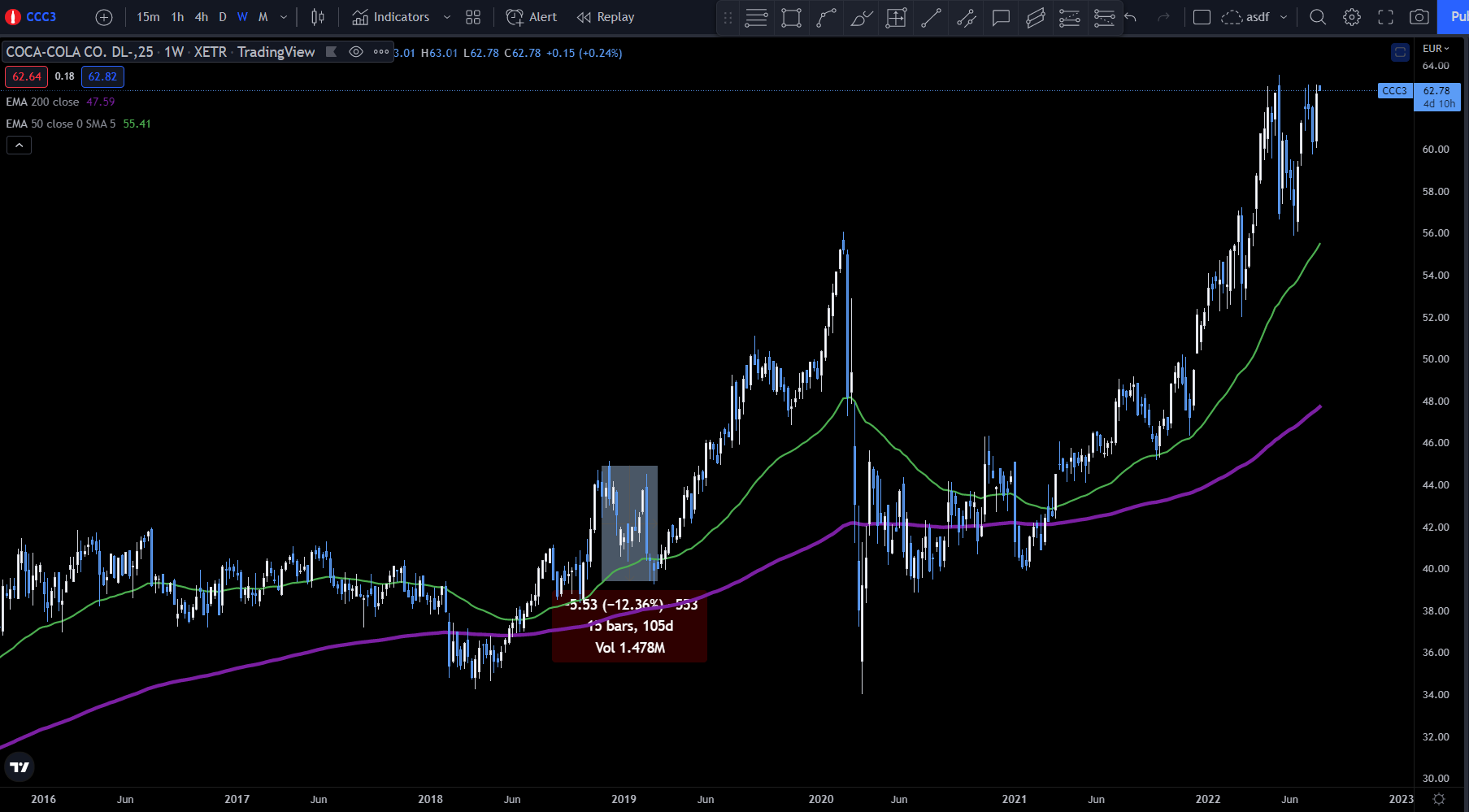Click the red sell price 62.64
This screenshot has height=812, width=1469.
[27, 76]
